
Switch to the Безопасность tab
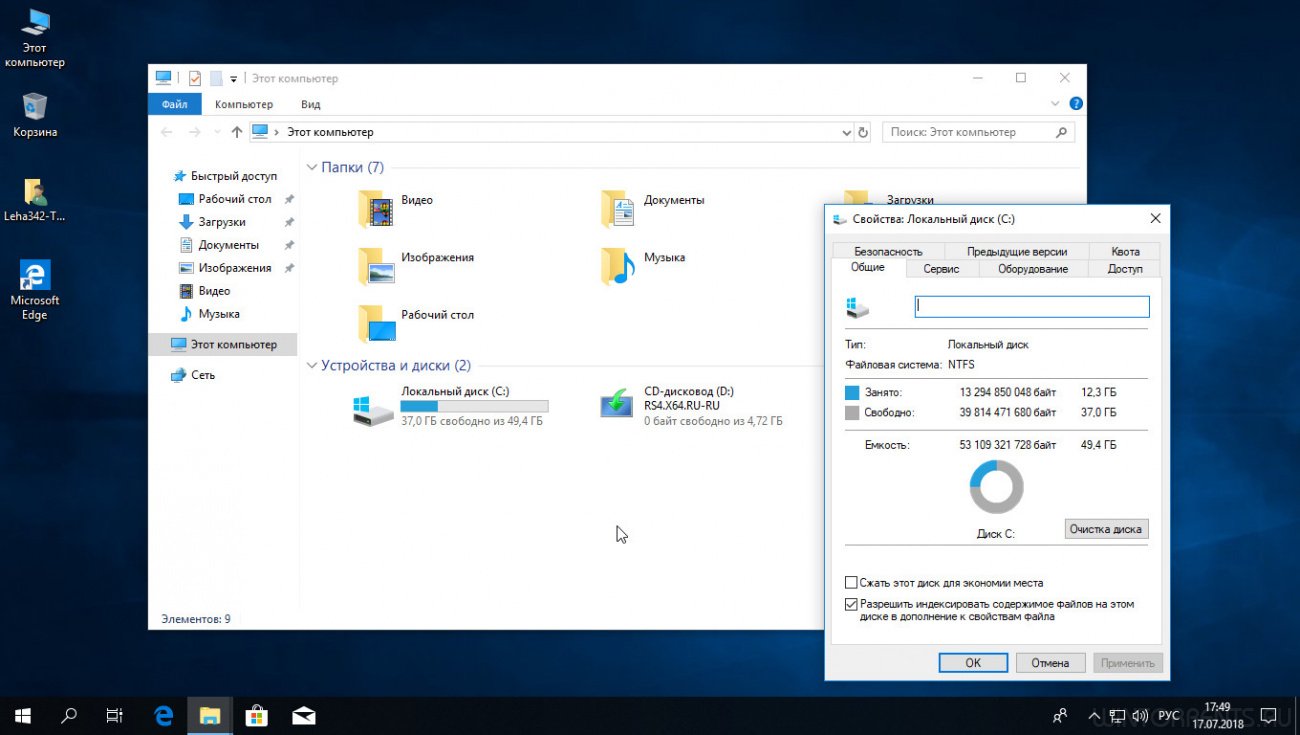click(x=888, y=251)
